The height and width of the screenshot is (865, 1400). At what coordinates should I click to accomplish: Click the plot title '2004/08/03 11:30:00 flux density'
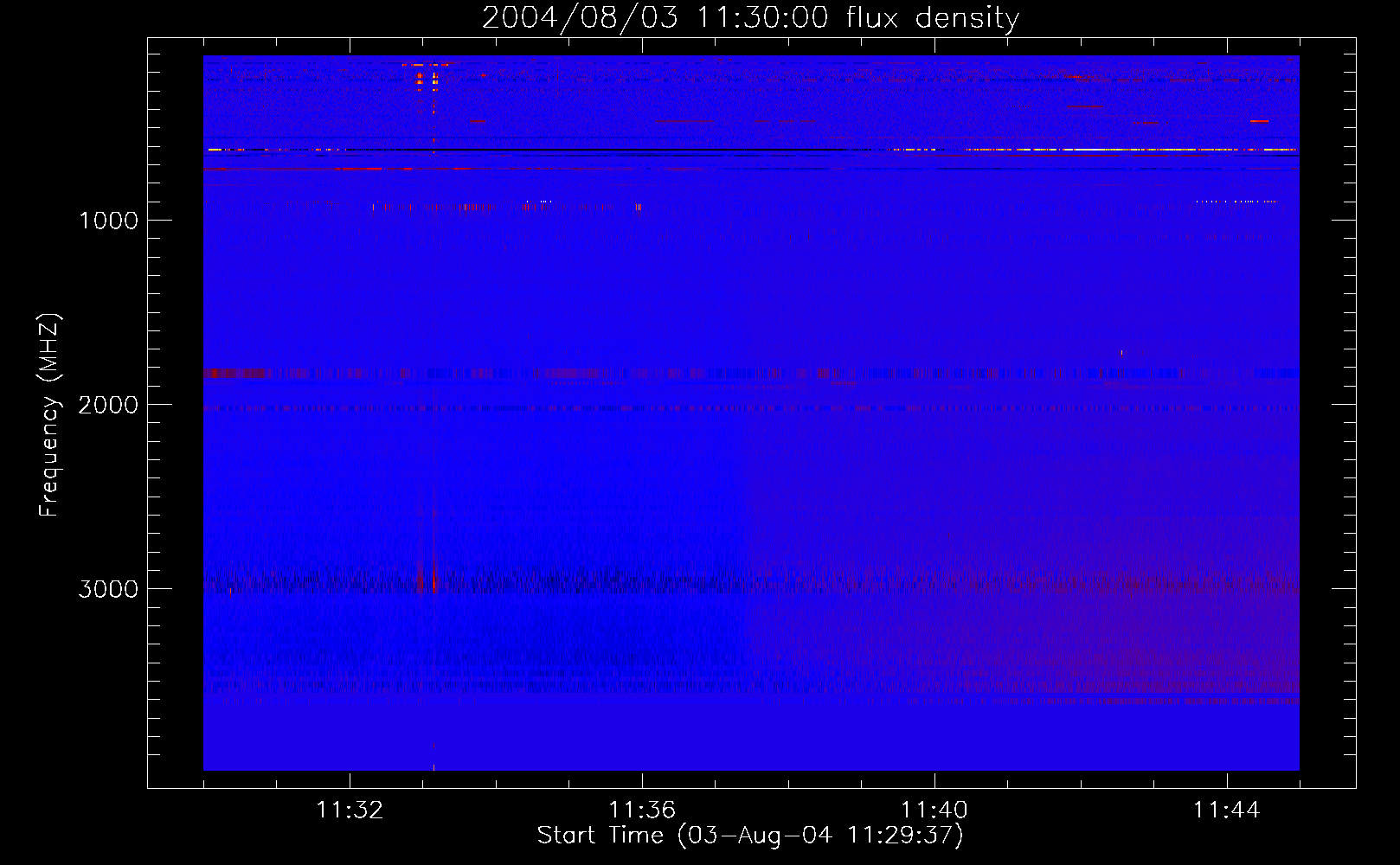pos(750,17)
